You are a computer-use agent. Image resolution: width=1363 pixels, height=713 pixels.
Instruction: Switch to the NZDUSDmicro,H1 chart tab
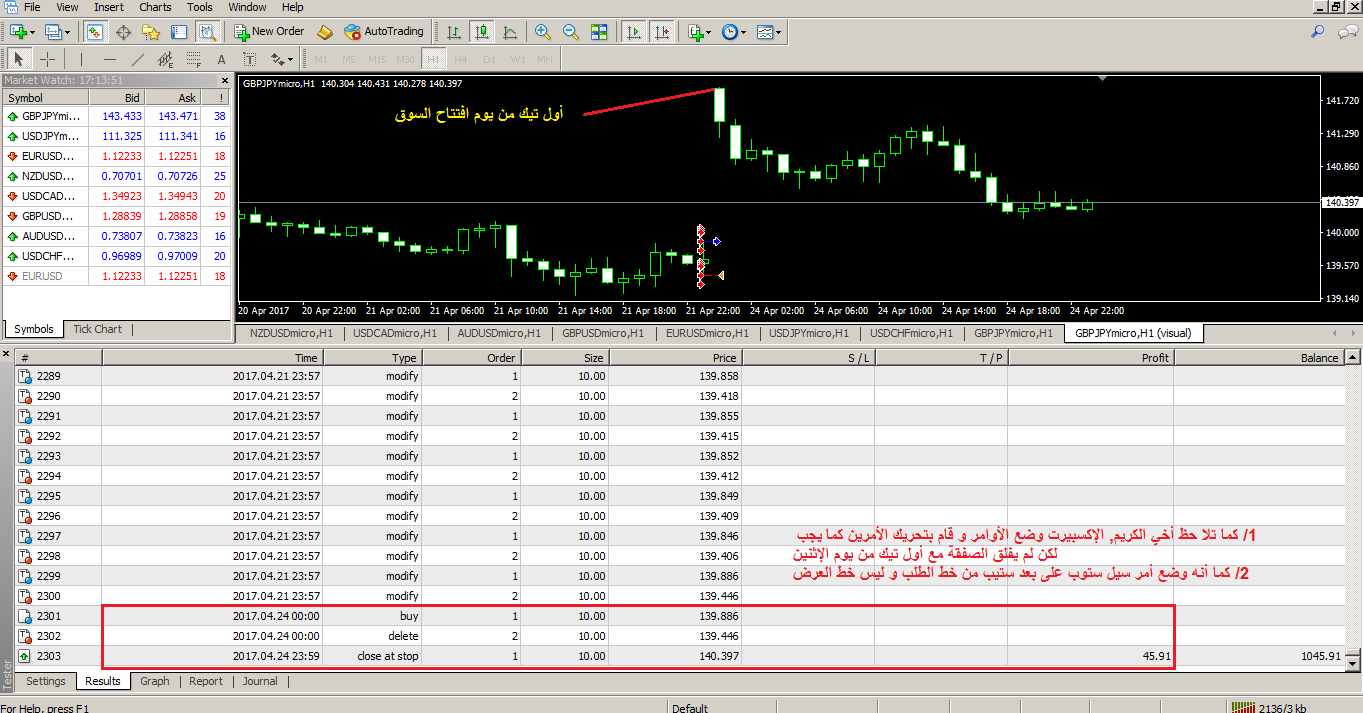(291, 333)
